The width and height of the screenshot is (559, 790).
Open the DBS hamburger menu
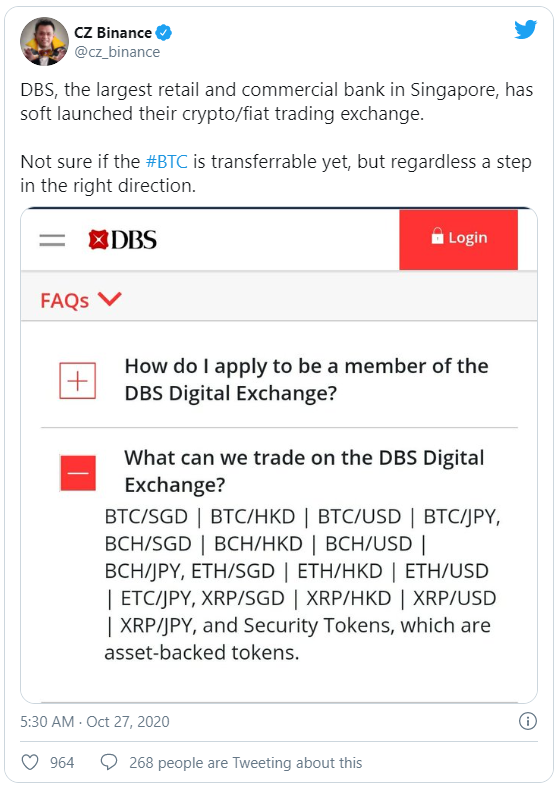pos(52,240)
